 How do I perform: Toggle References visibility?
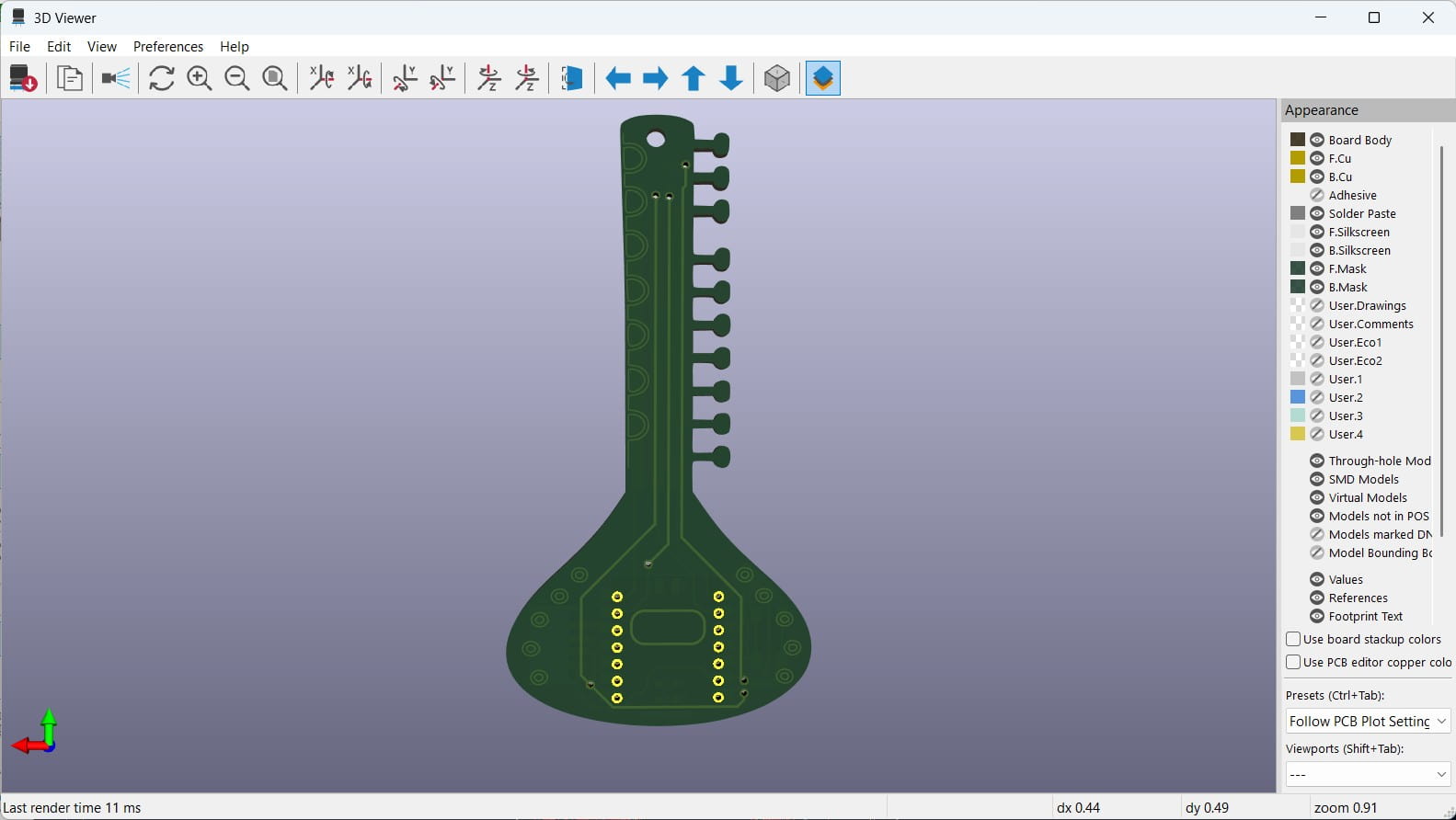click(1317, 598)
